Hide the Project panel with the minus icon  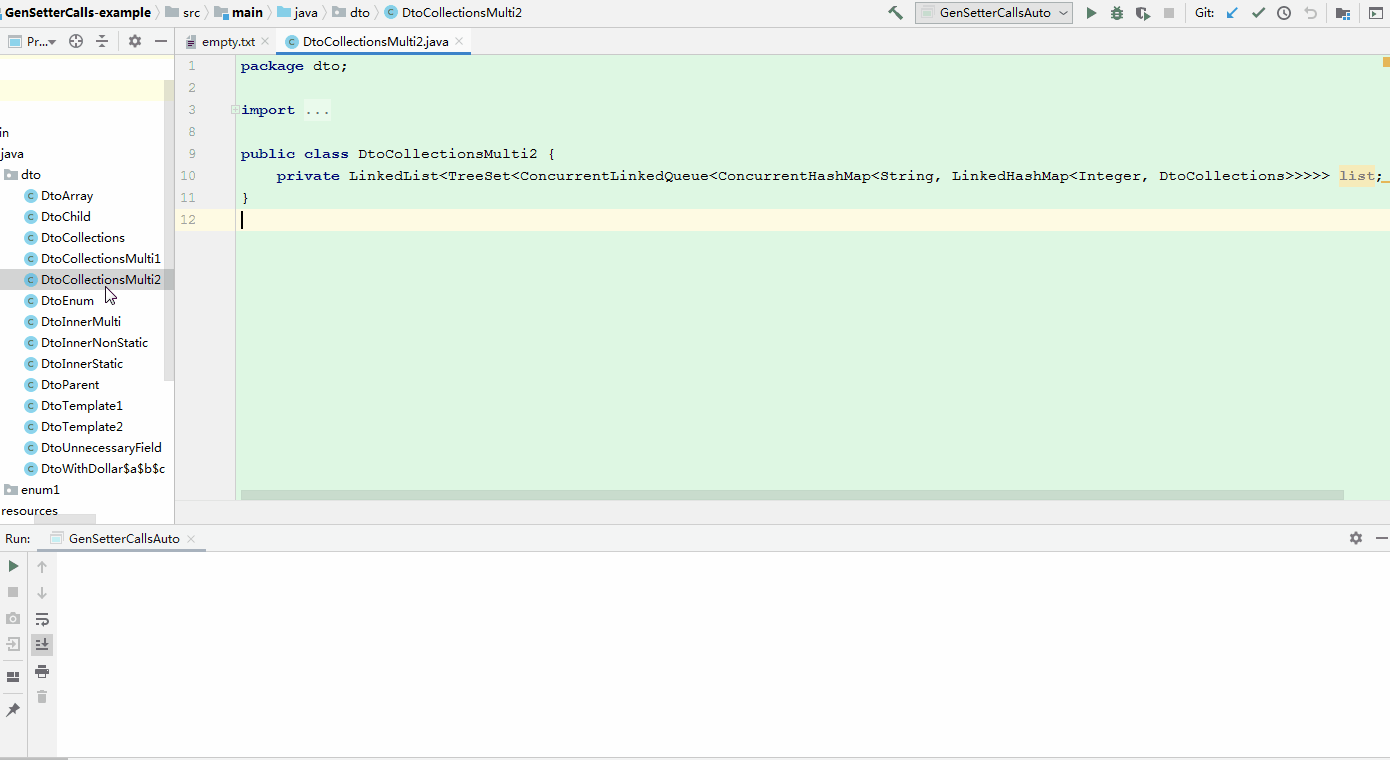pyautogui.click(x=160, y=41)
